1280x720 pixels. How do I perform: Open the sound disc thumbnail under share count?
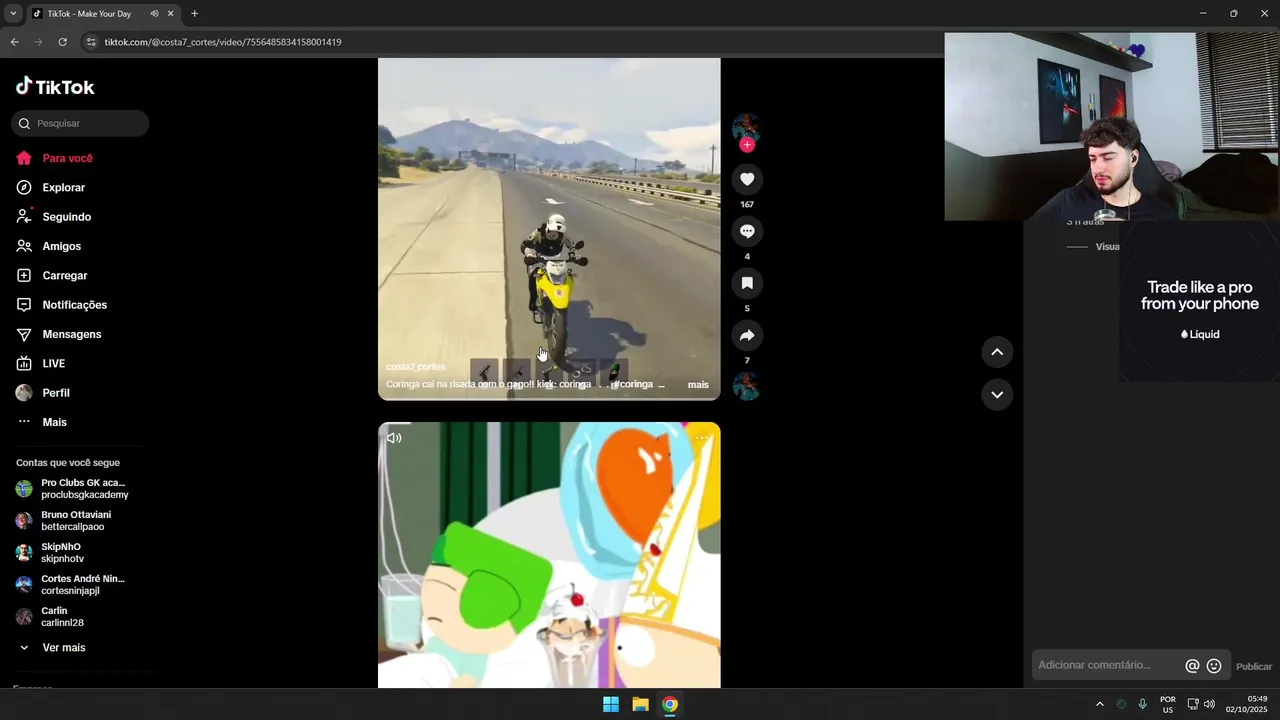747,386
